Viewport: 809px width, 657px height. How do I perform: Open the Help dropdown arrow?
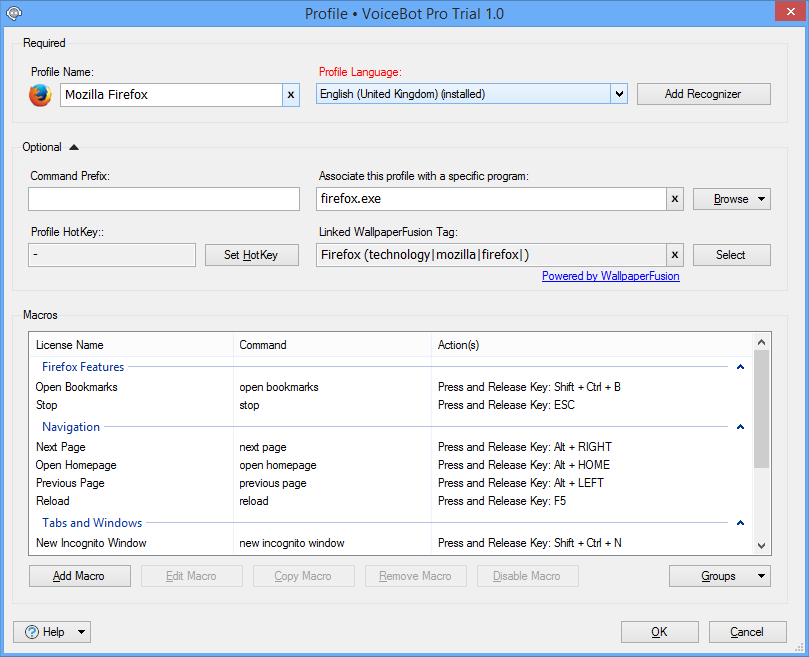pyautogui.click(x=81, y=632)
